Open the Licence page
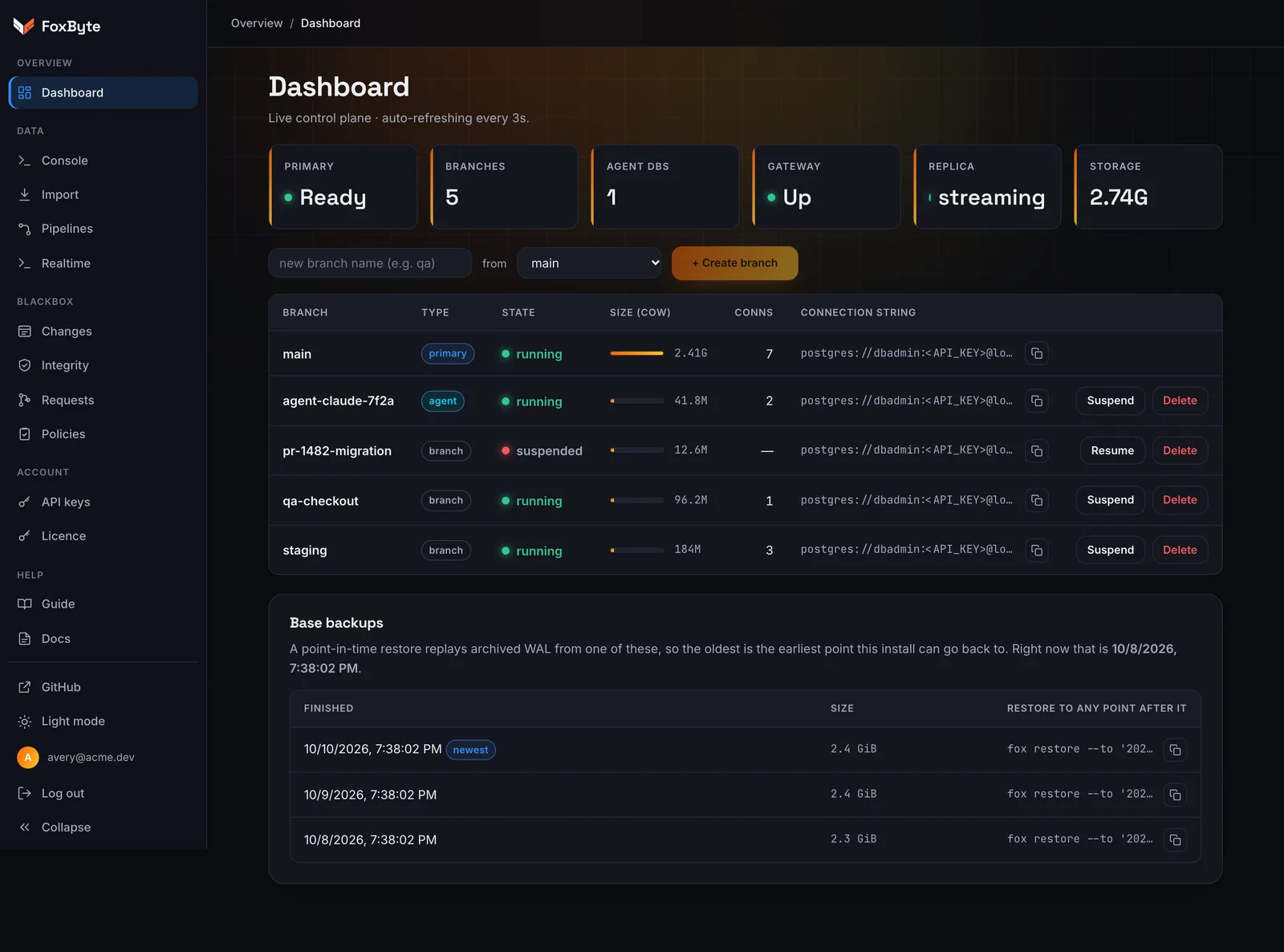This screenshot has height=952, width=1284. (103, 536)
